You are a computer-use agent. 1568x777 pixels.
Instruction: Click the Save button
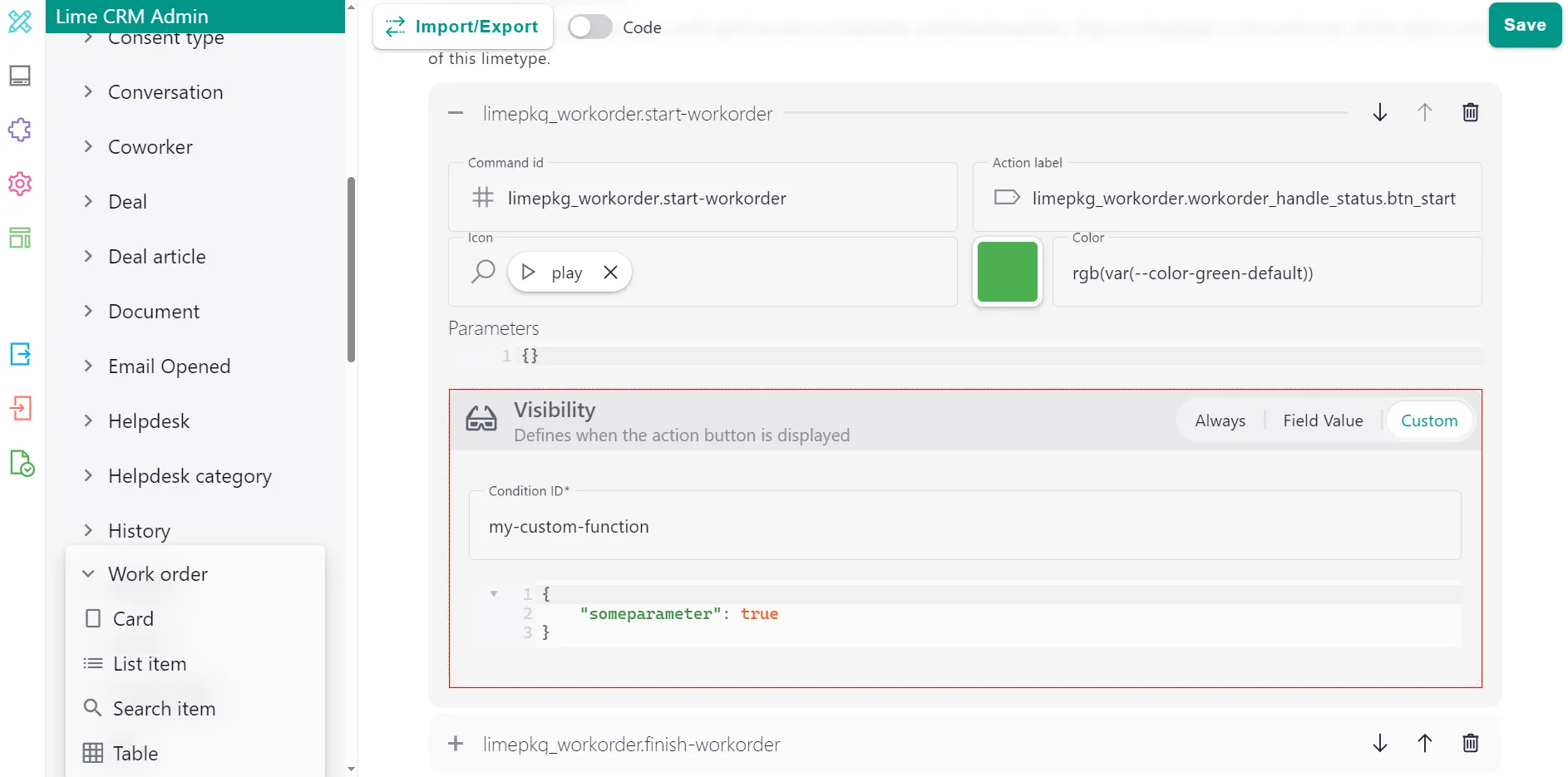click(1524, 26)
